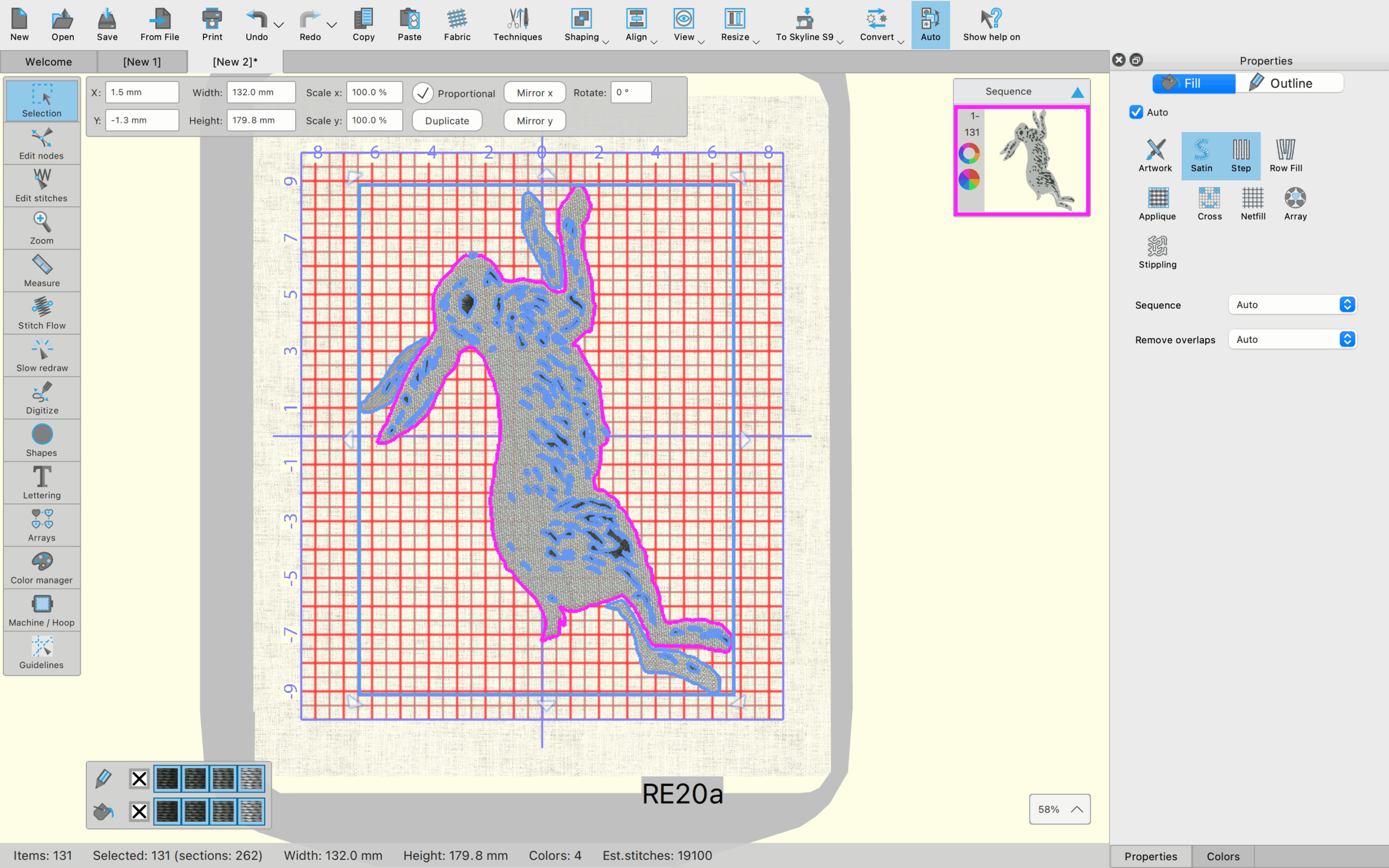1389x868 pixels.
Task: Open the Remove overlaps dropdown
Action: (1291, 339)
